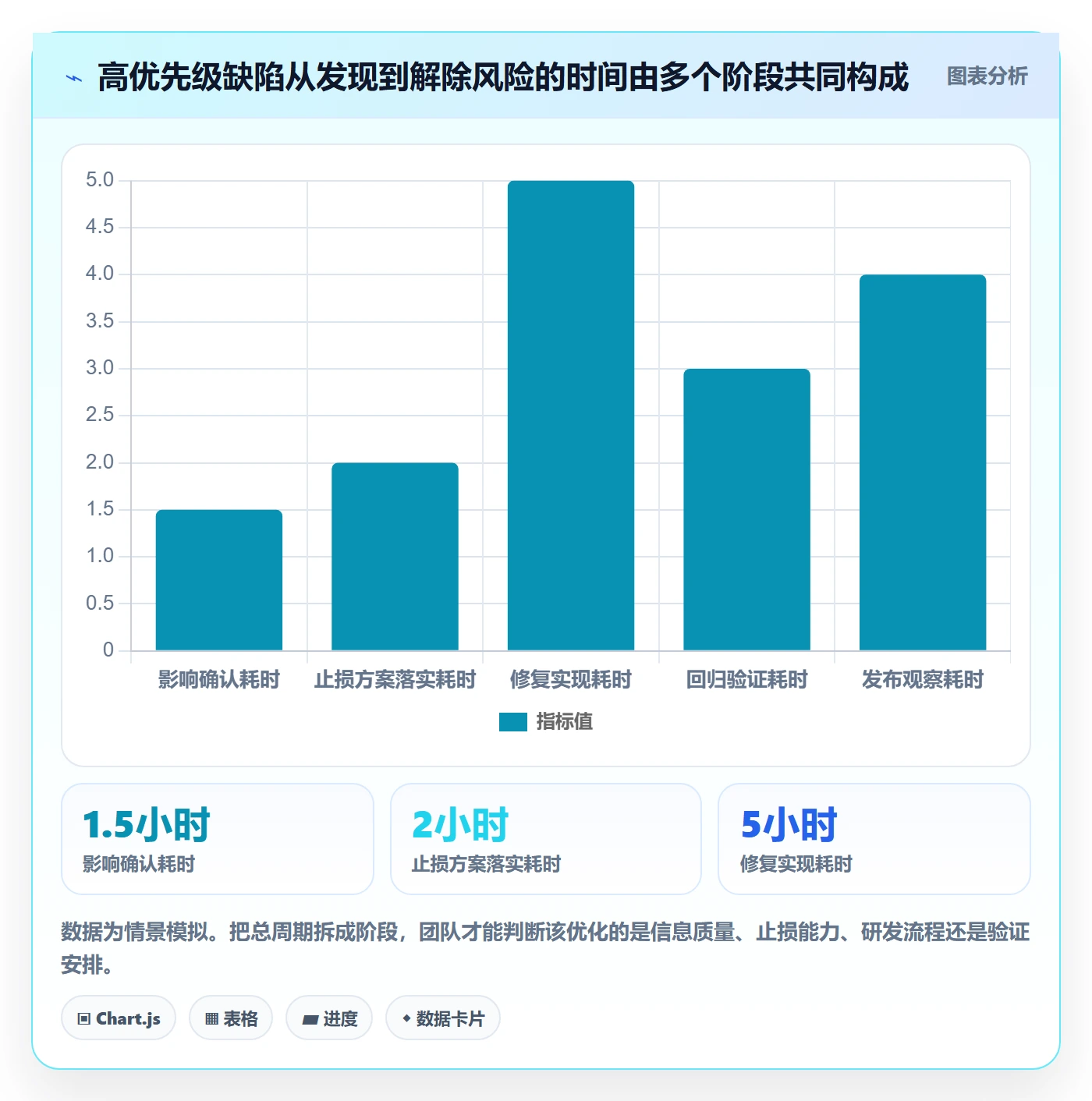Click the 回归验证耗时 bar in the chart
Screen dimensions: 1092x1101
(x=746, y=510)
